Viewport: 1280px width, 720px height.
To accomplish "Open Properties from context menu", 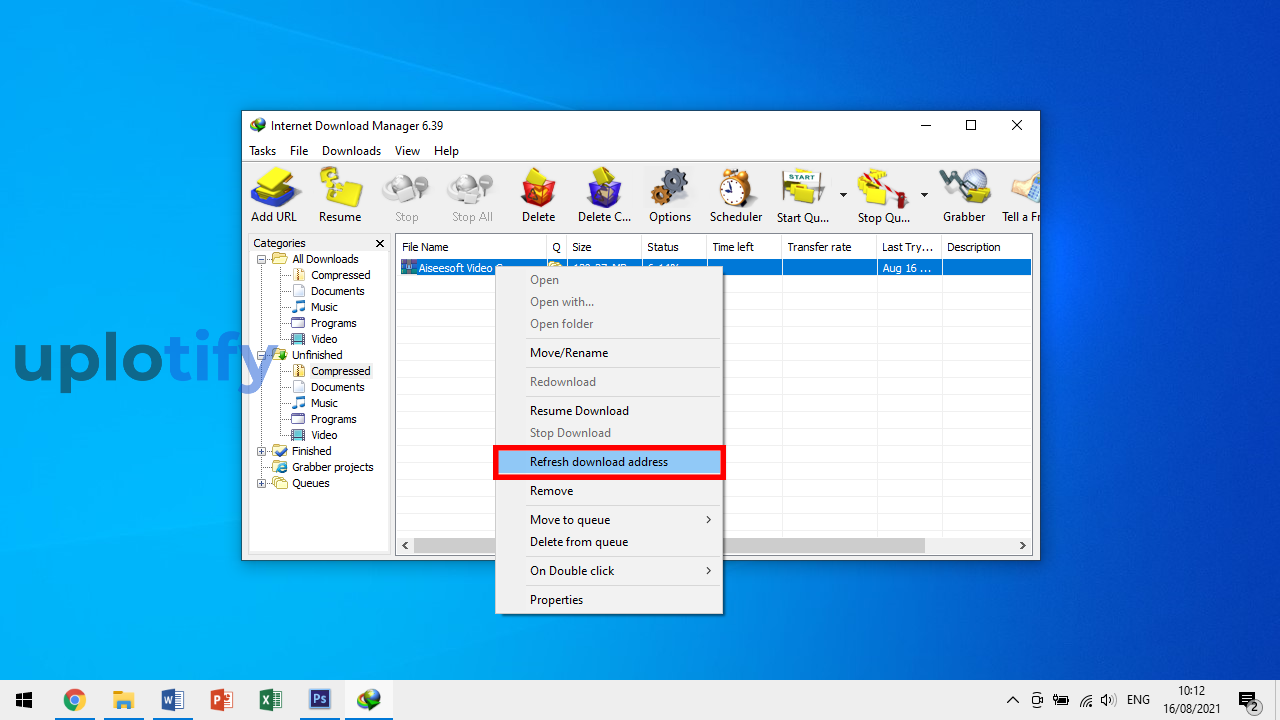I will coord(609,600).
